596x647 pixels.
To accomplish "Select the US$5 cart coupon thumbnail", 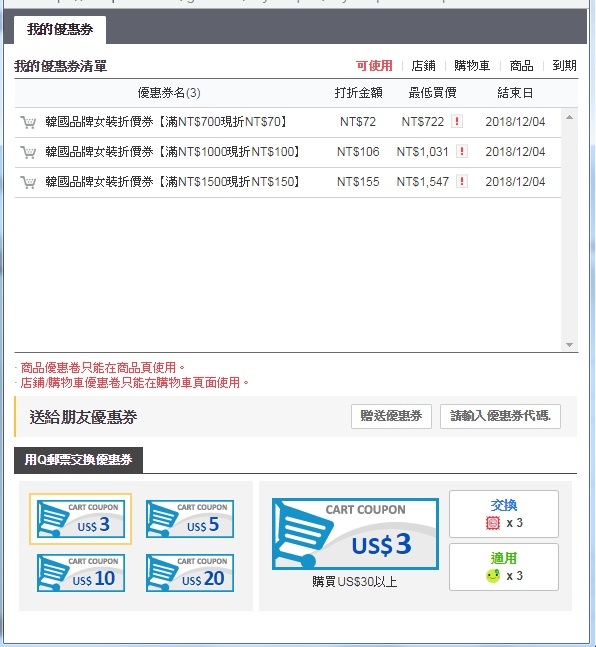I will pyautogui.click(x=190, y=519).
